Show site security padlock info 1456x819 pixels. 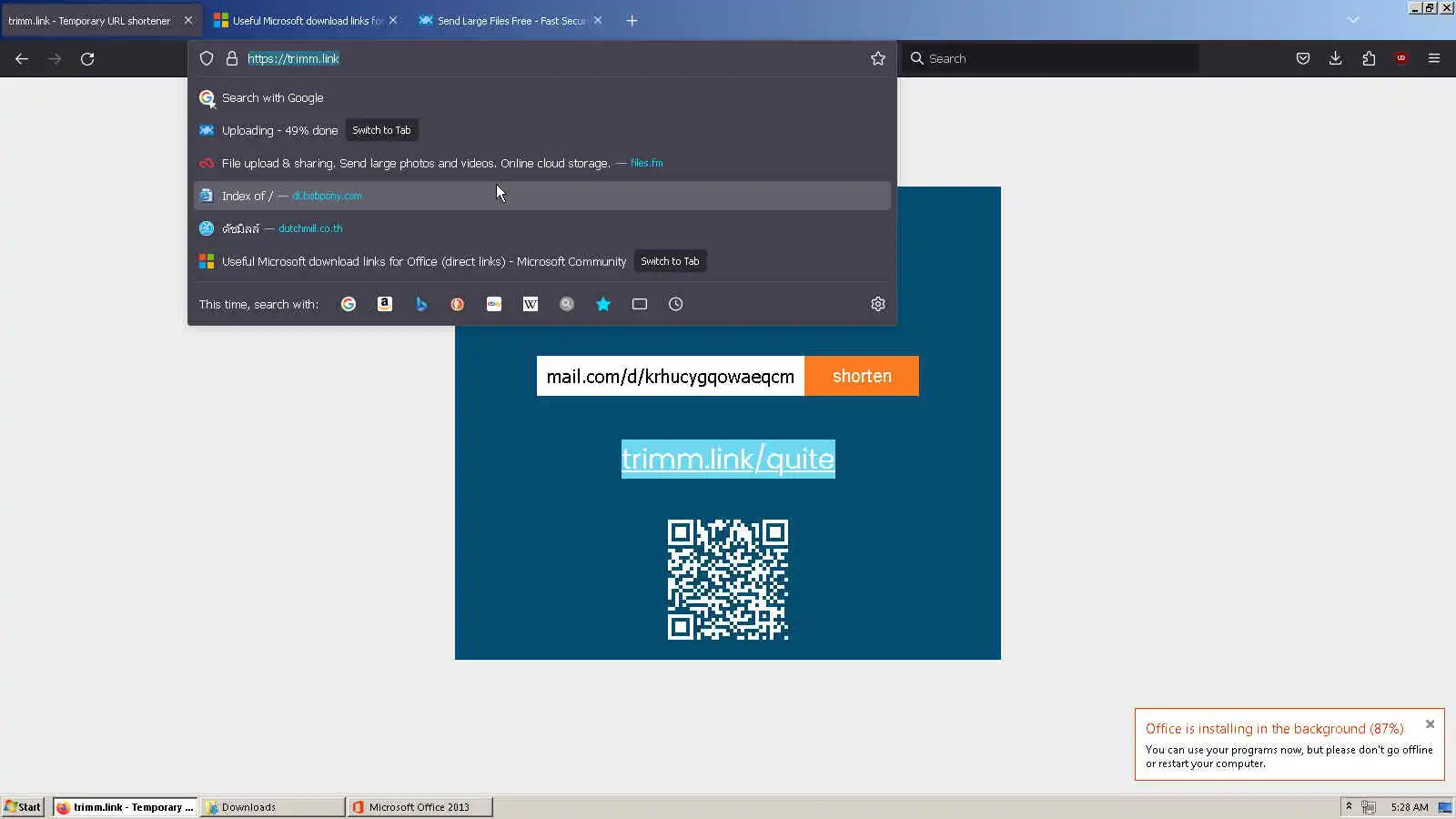232,58
